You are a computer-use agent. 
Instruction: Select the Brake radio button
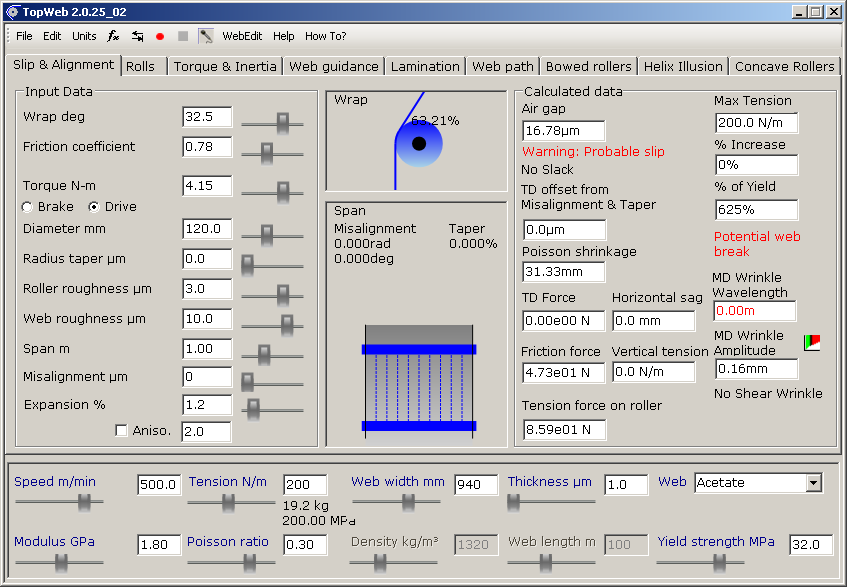[27, 207]
